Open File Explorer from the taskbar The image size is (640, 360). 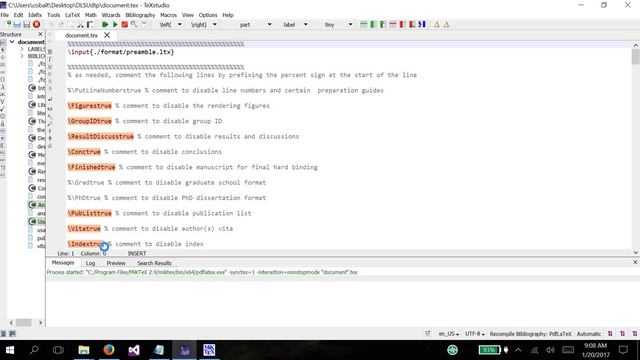tap(84, 350)
